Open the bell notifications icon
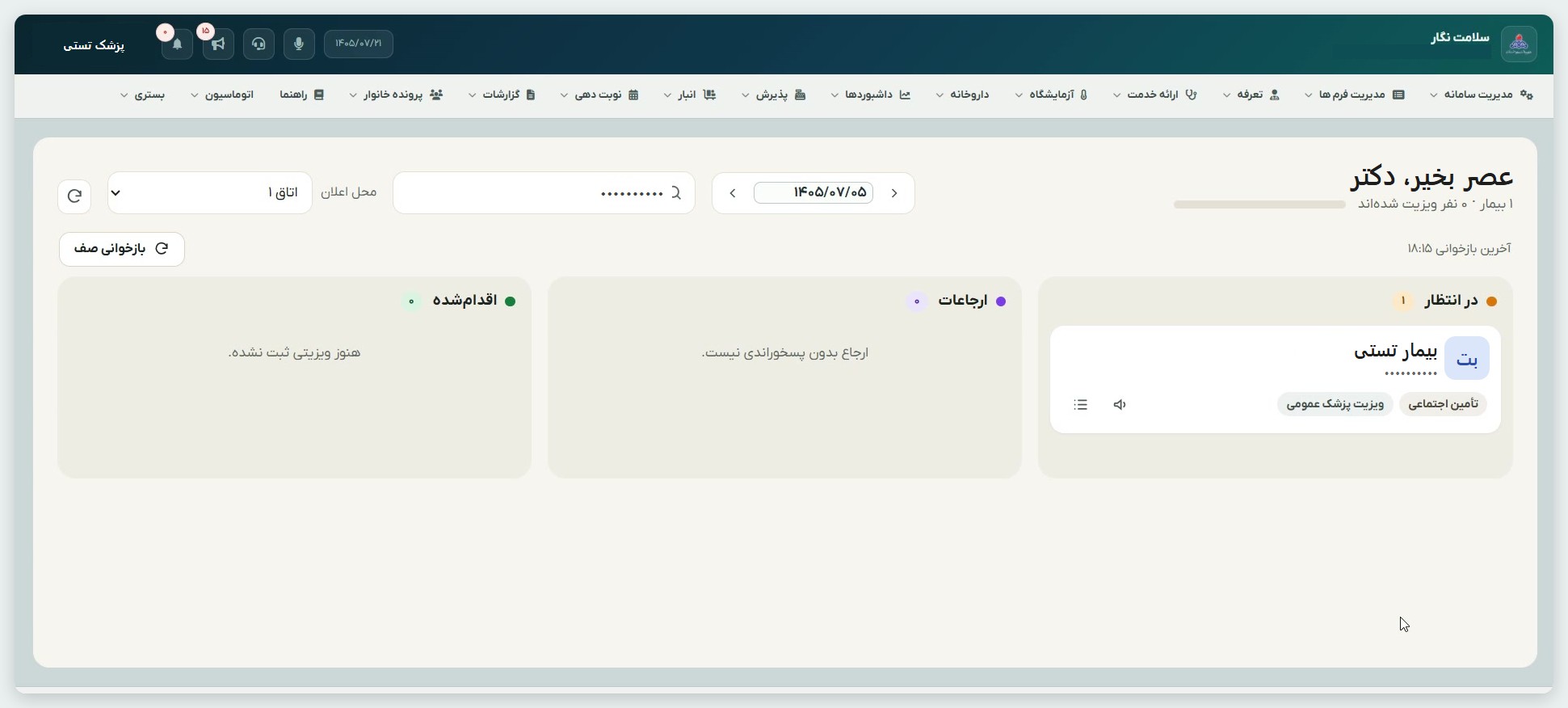This screenshot has height=708, width=1568. pyautogui.click(x=178, y=44)
